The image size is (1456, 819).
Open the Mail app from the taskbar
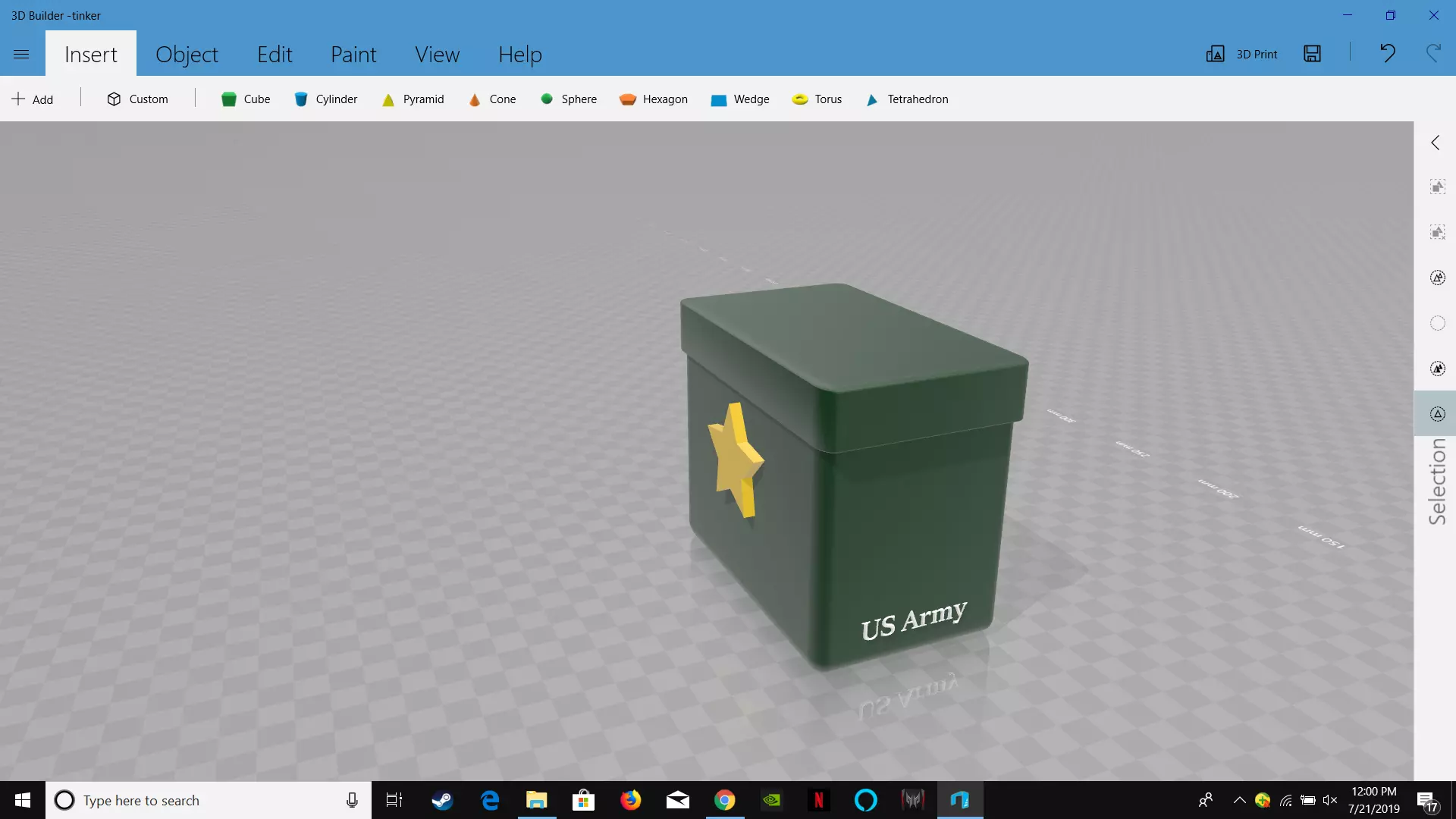(x=678, y=800)
